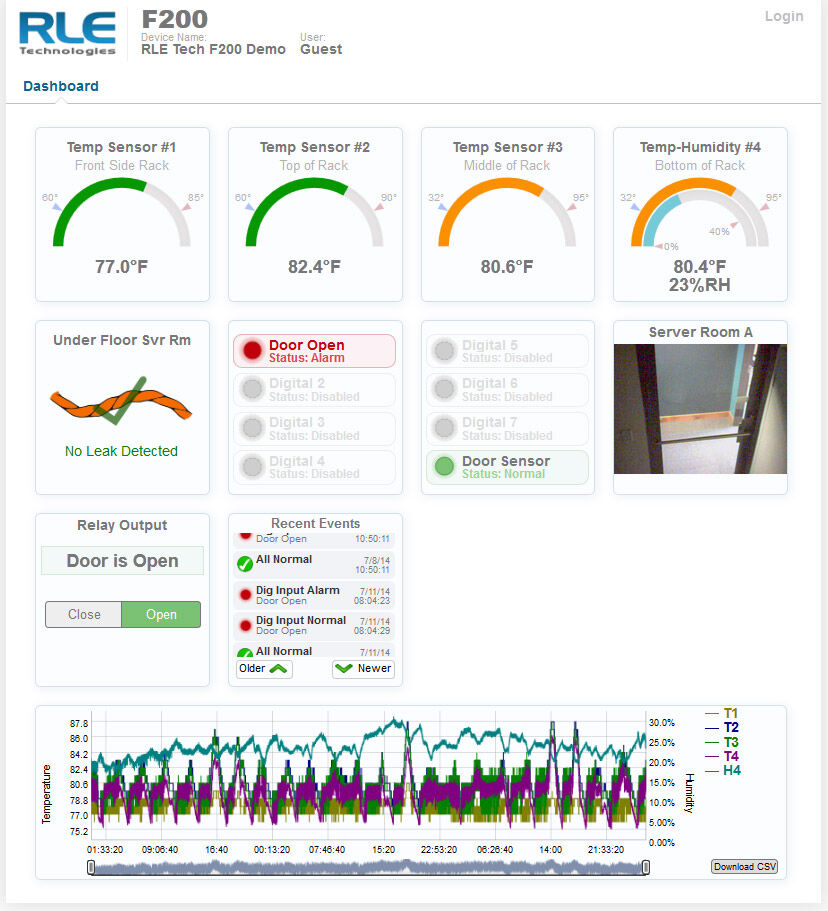Screen dimensions: 828x911
Task: Click the Temp Sensor #1 gauge
Action: coord(121,214)
